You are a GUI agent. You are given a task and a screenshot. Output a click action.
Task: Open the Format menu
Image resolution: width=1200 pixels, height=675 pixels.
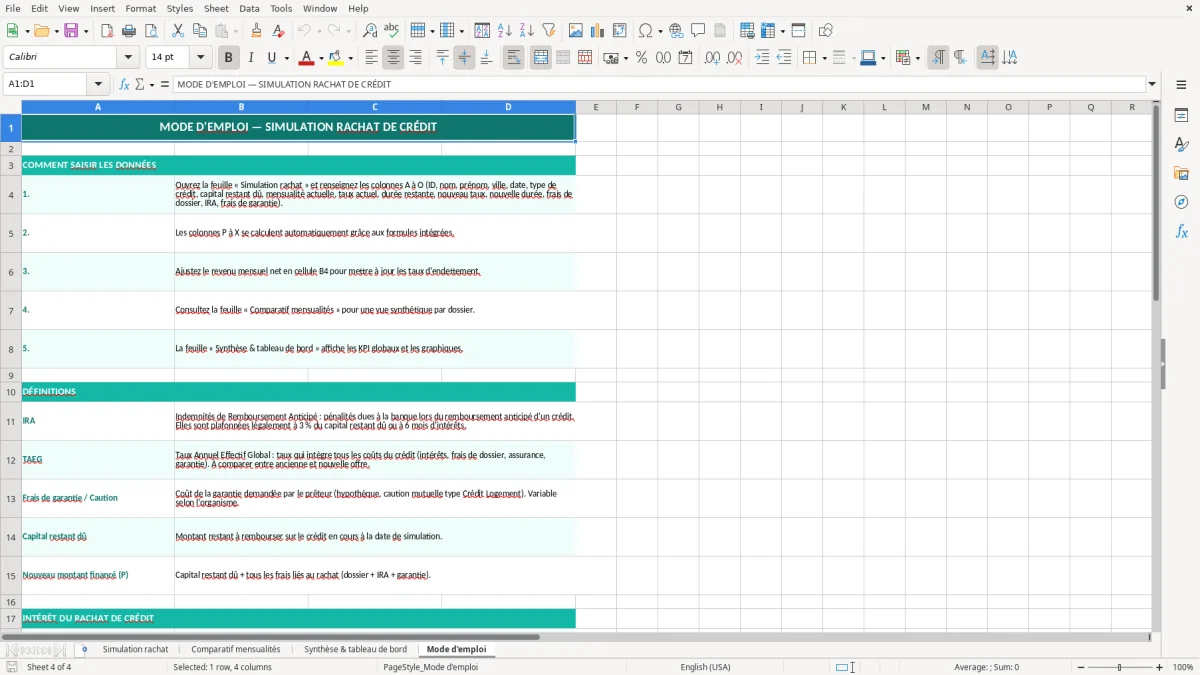pyautogui.click(x=140, y=8)
